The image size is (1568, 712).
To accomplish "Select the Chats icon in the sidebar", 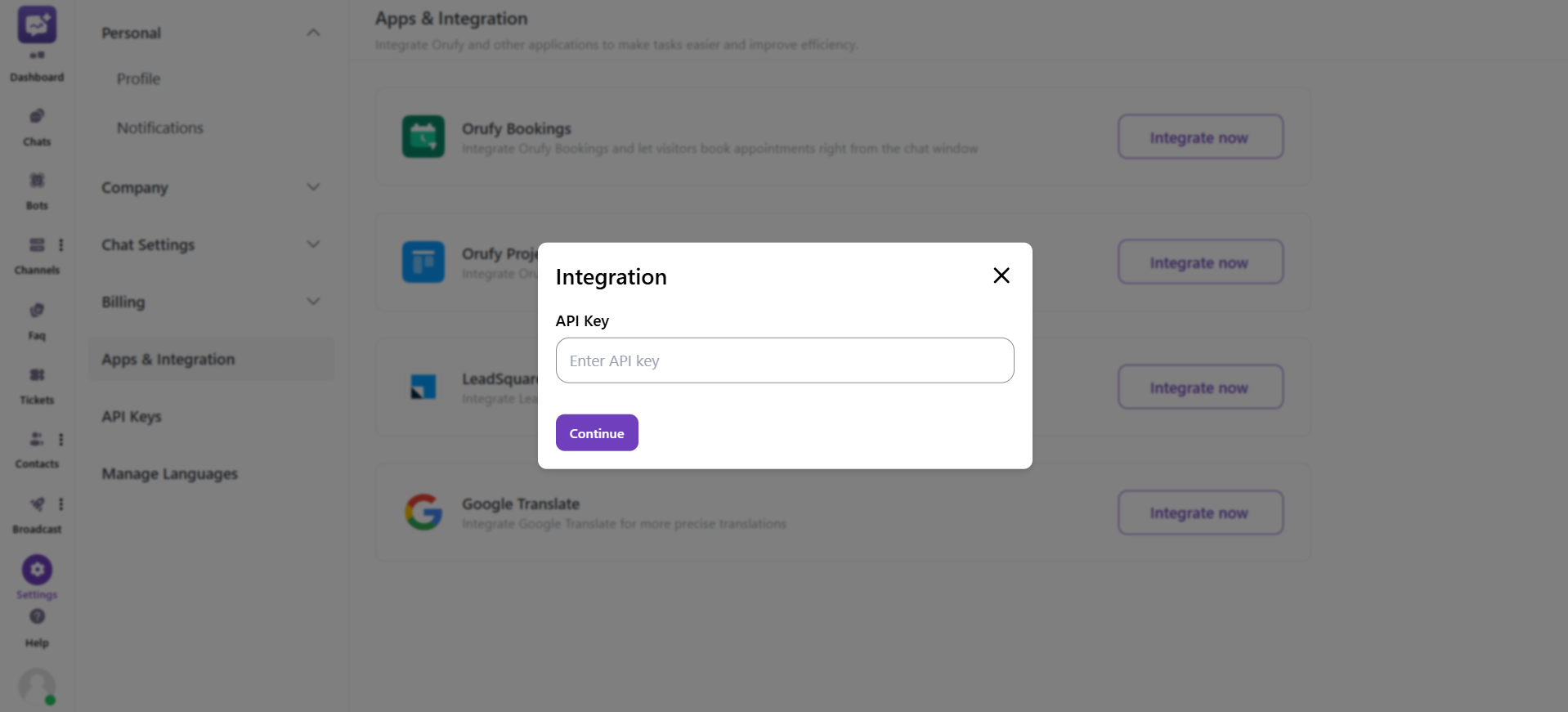I will [37, 124].
